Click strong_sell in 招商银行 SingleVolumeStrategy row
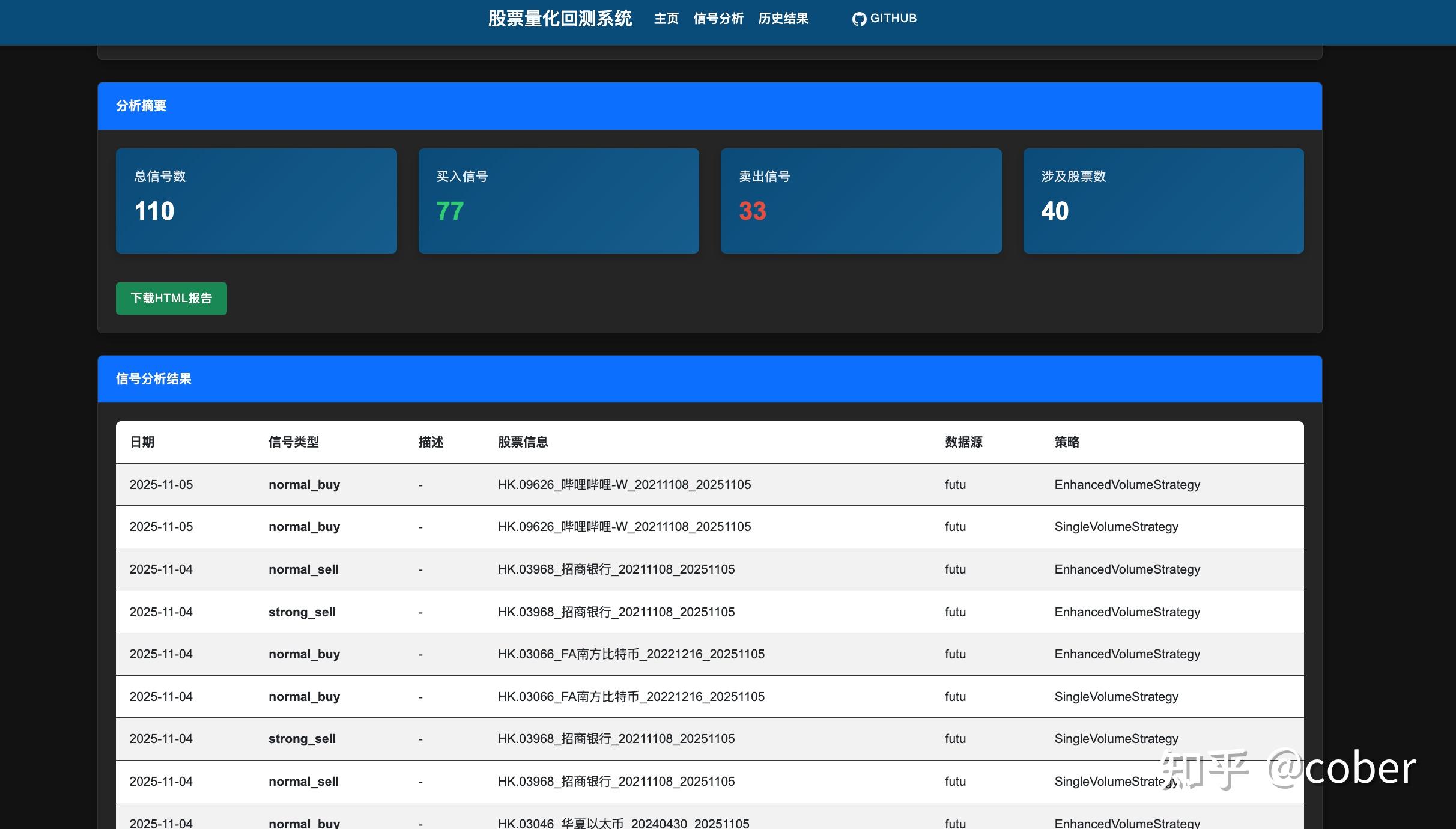This screenshot has width=1456, height=829. tap(302, 739)
